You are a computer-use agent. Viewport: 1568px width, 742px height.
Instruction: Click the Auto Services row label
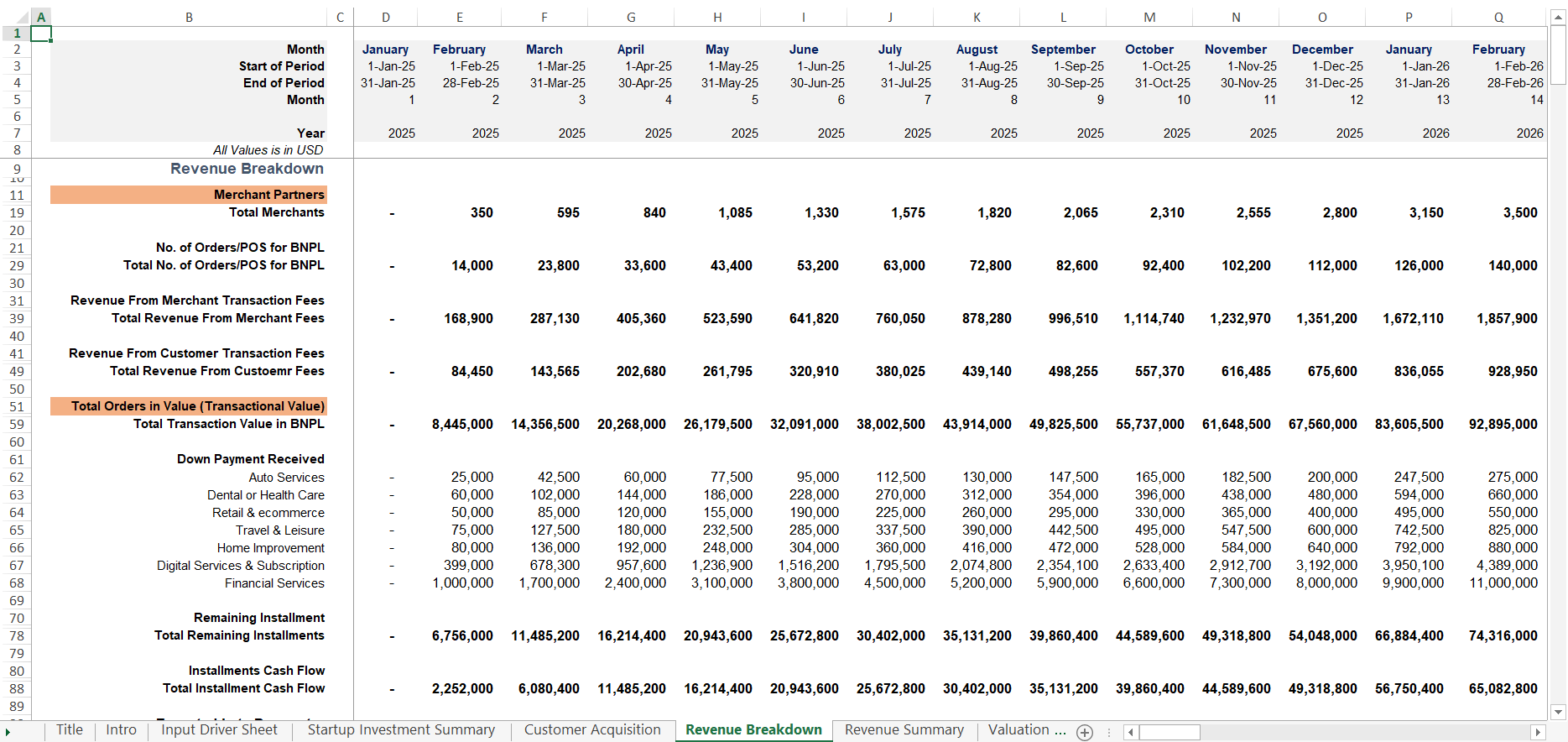click(286, 478)
